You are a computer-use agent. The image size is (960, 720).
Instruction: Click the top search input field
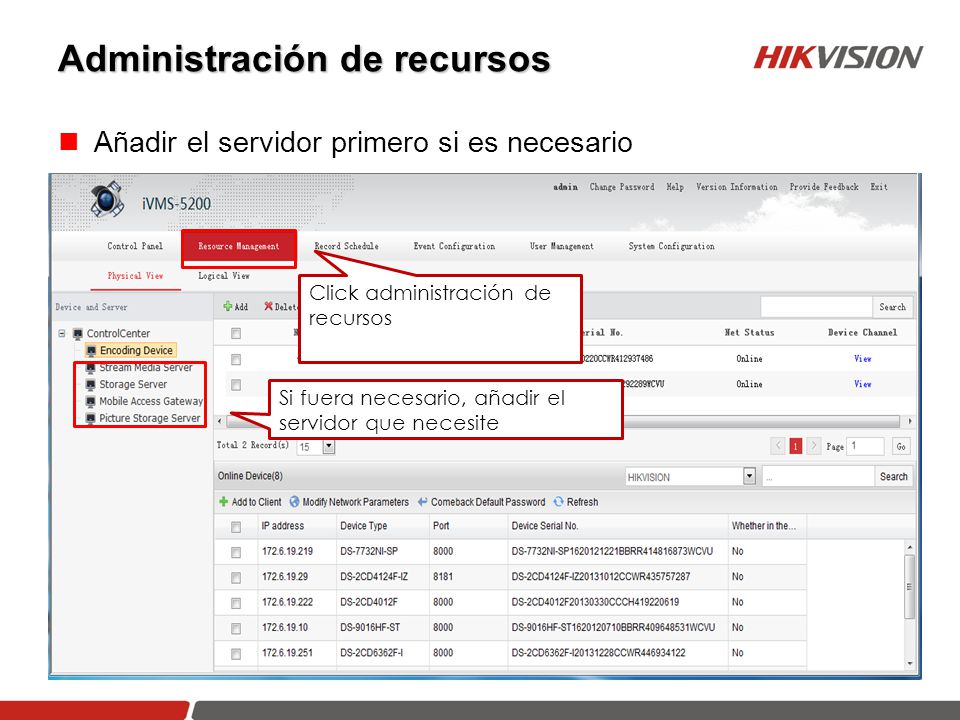[816, 307]
